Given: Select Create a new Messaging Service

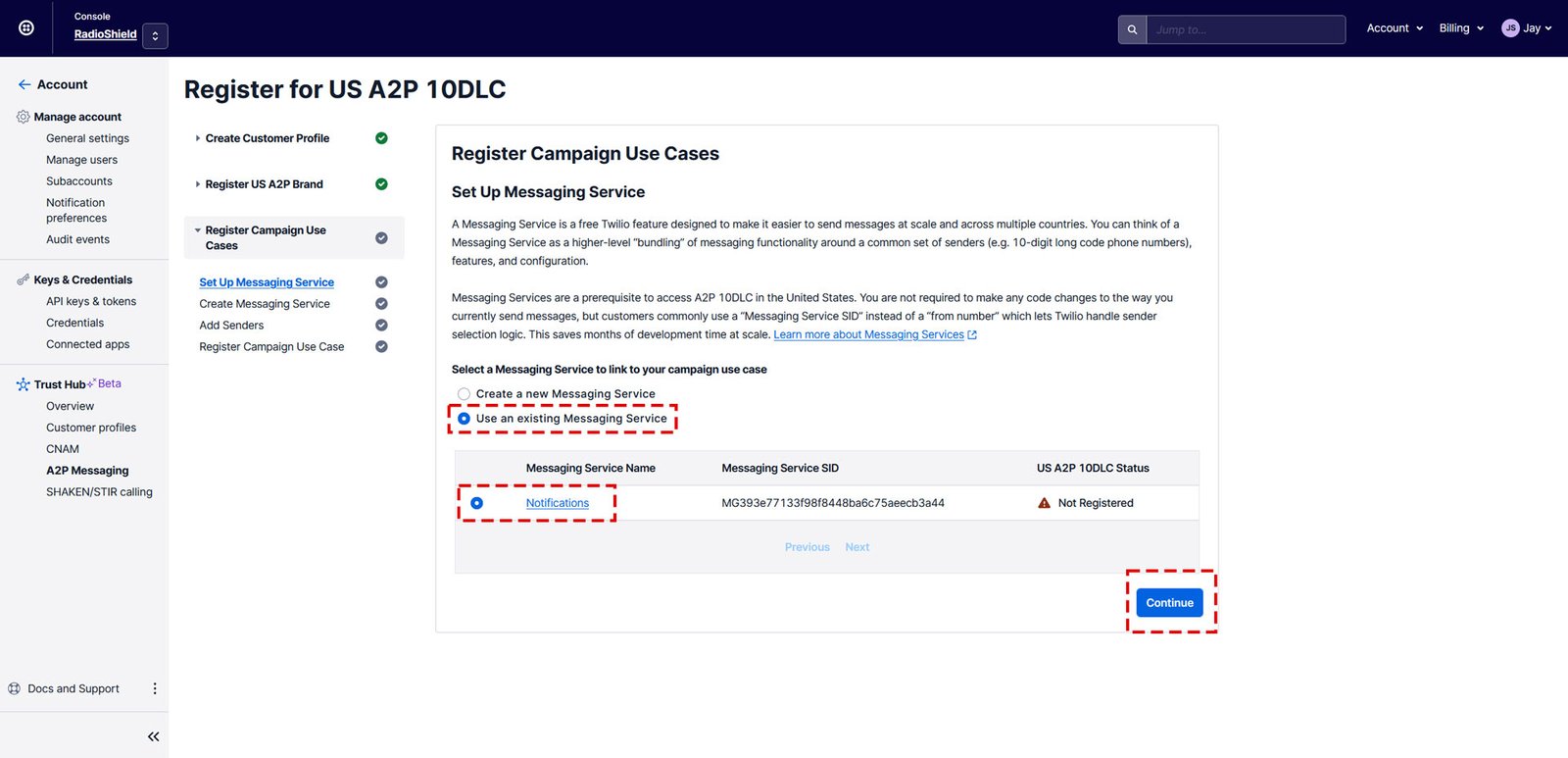Looking at the screenshot, I should [465, 394].
